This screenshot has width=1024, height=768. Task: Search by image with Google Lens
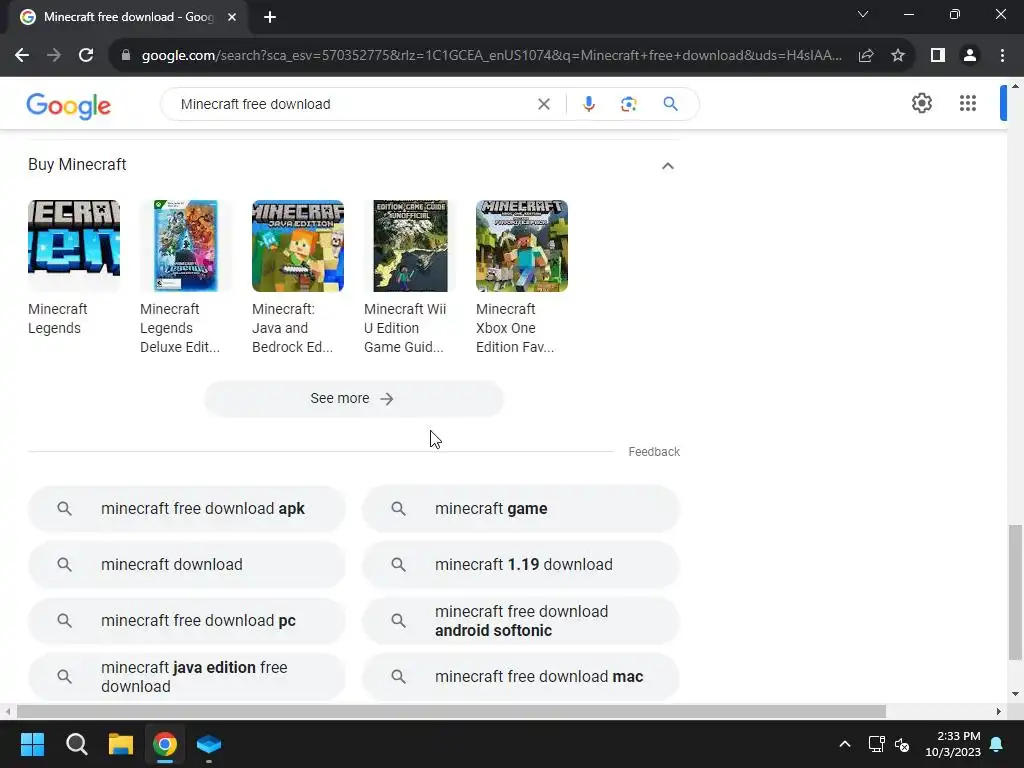click(x=628, y=104)
